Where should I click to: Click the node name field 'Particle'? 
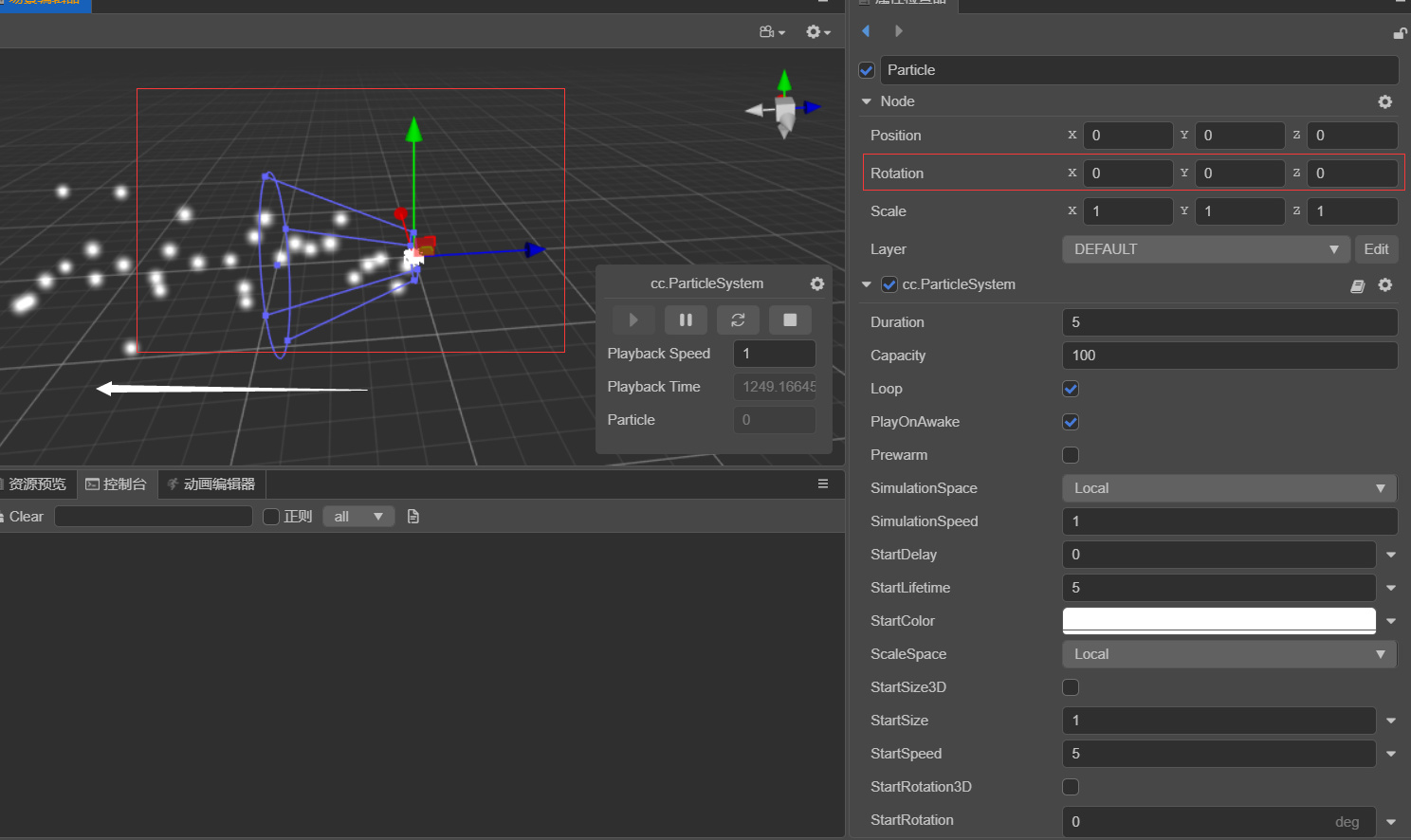point(1140,70)
